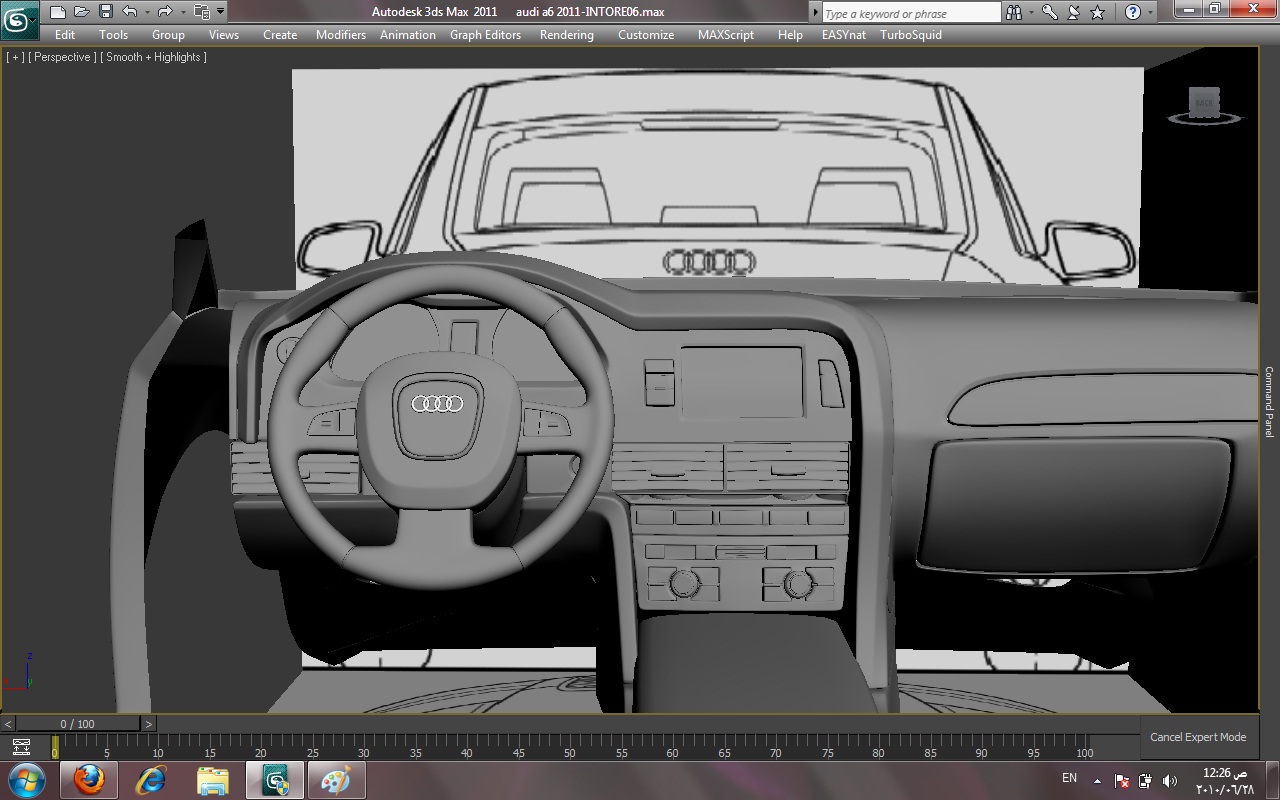Open the Smooth + Highlights shading menu

[154, 57]
